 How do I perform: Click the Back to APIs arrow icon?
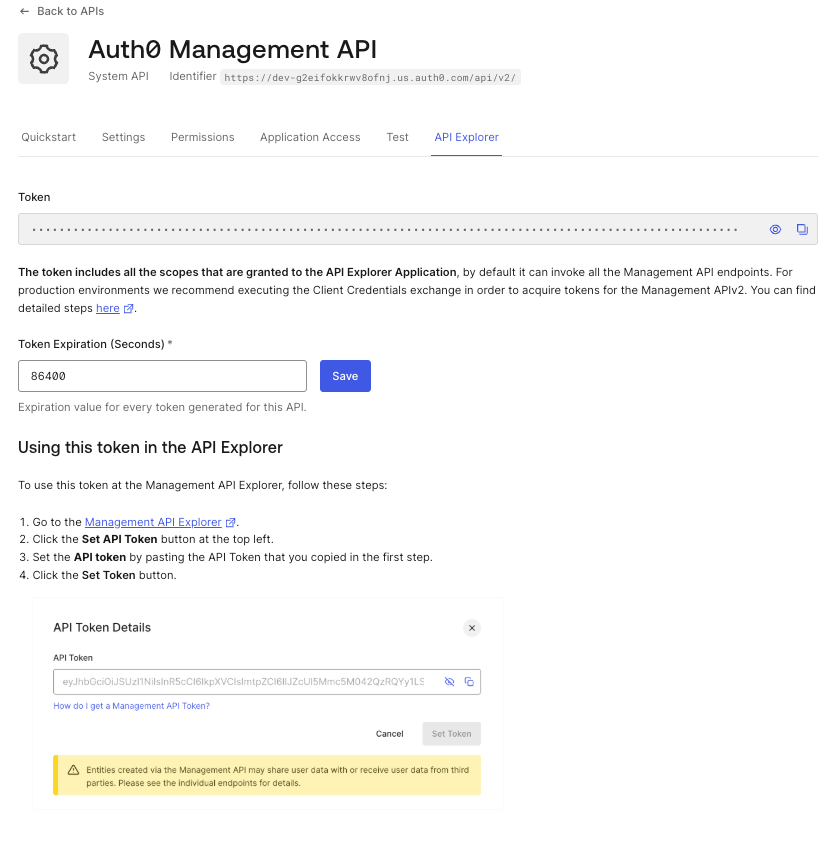click(24, 11)
